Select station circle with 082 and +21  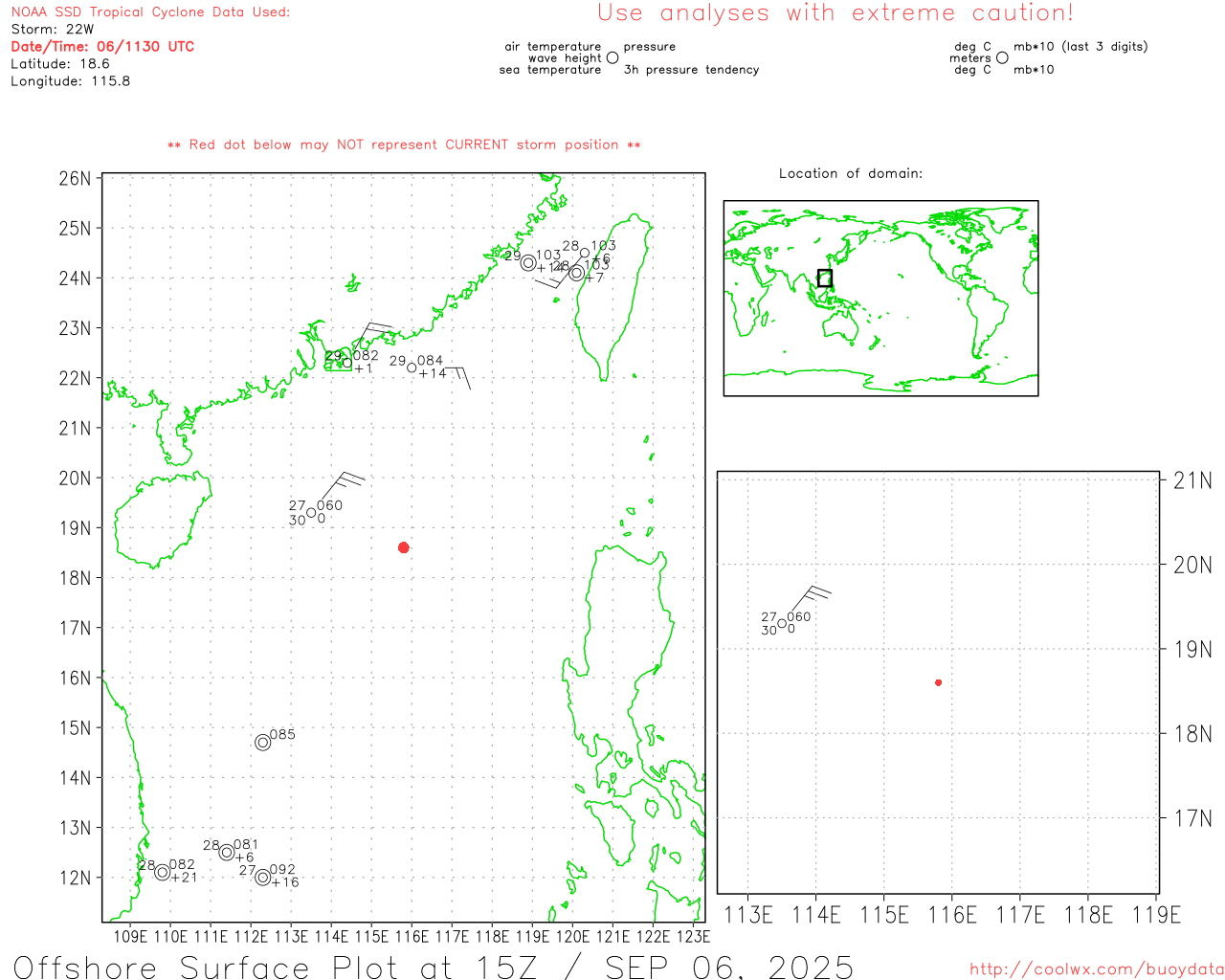163,872
